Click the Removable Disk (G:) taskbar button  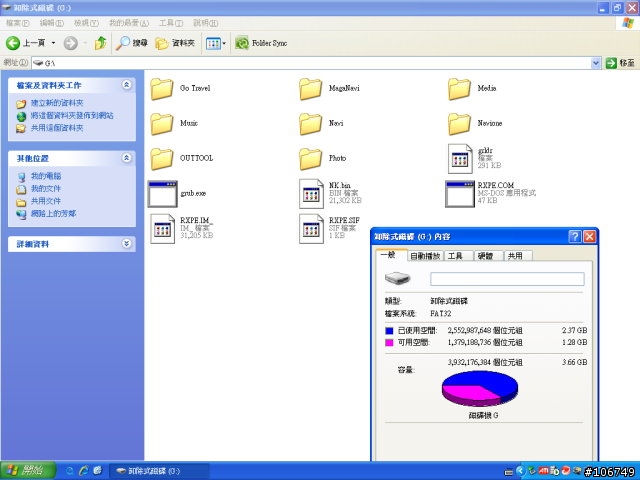(x=159, y=471)
